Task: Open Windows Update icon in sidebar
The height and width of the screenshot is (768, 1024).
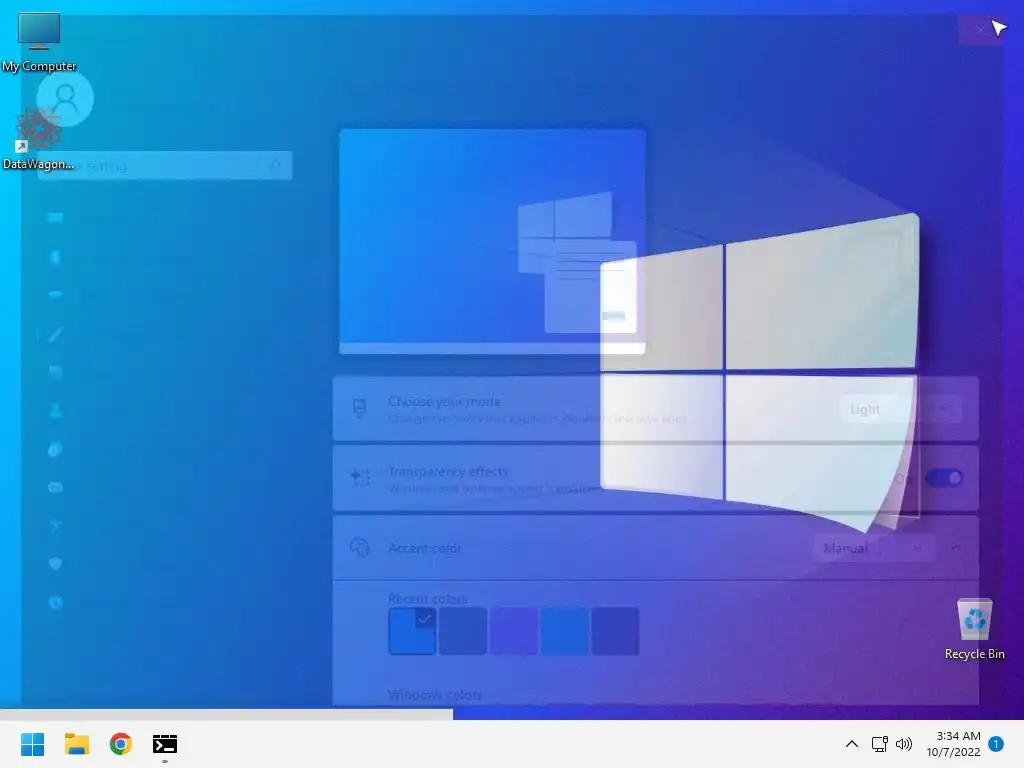Action: point(55,602)
